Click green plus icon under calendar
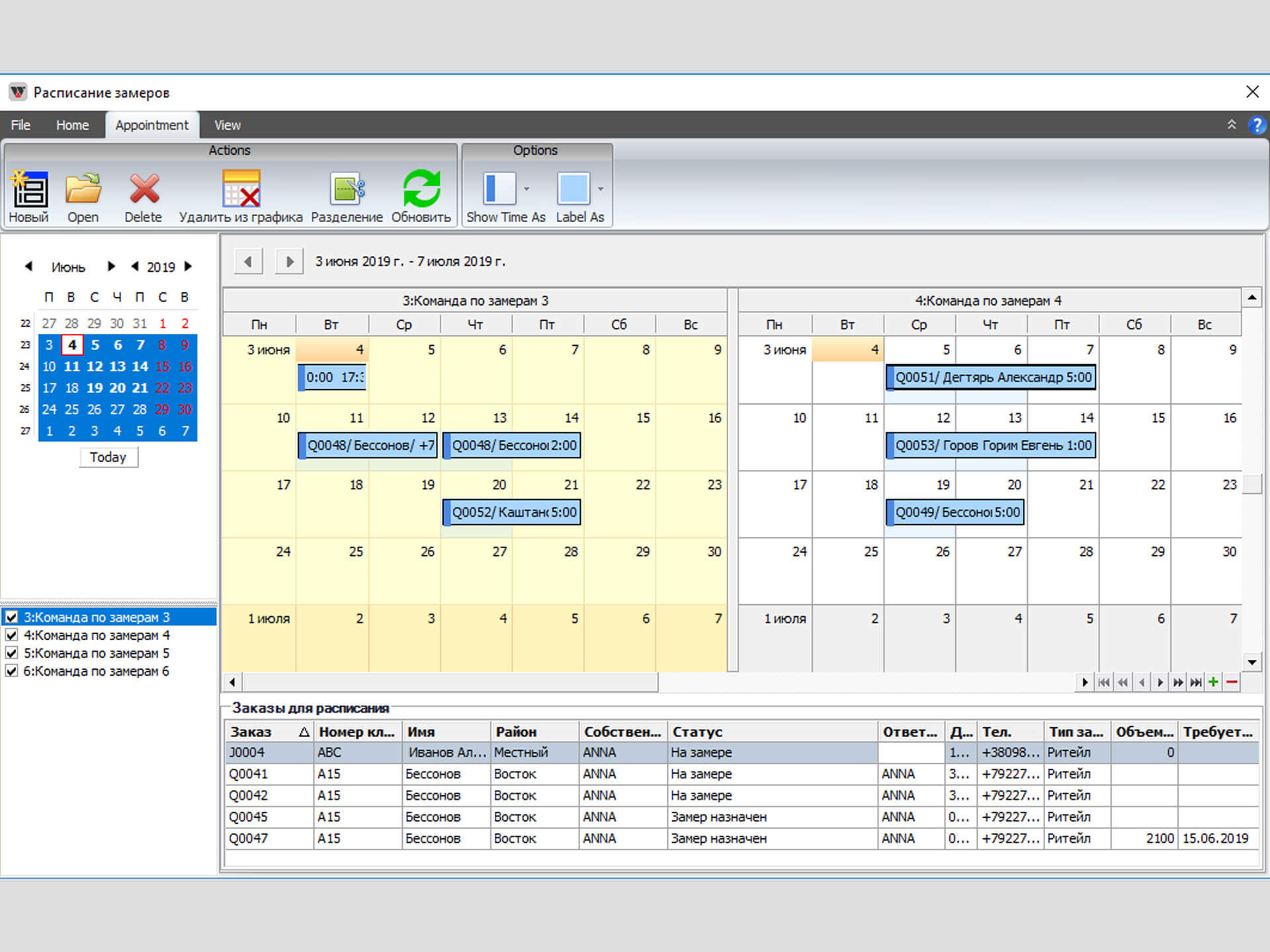Image resolution: width=1270 pixels, height=952 pixels. 1213,682
